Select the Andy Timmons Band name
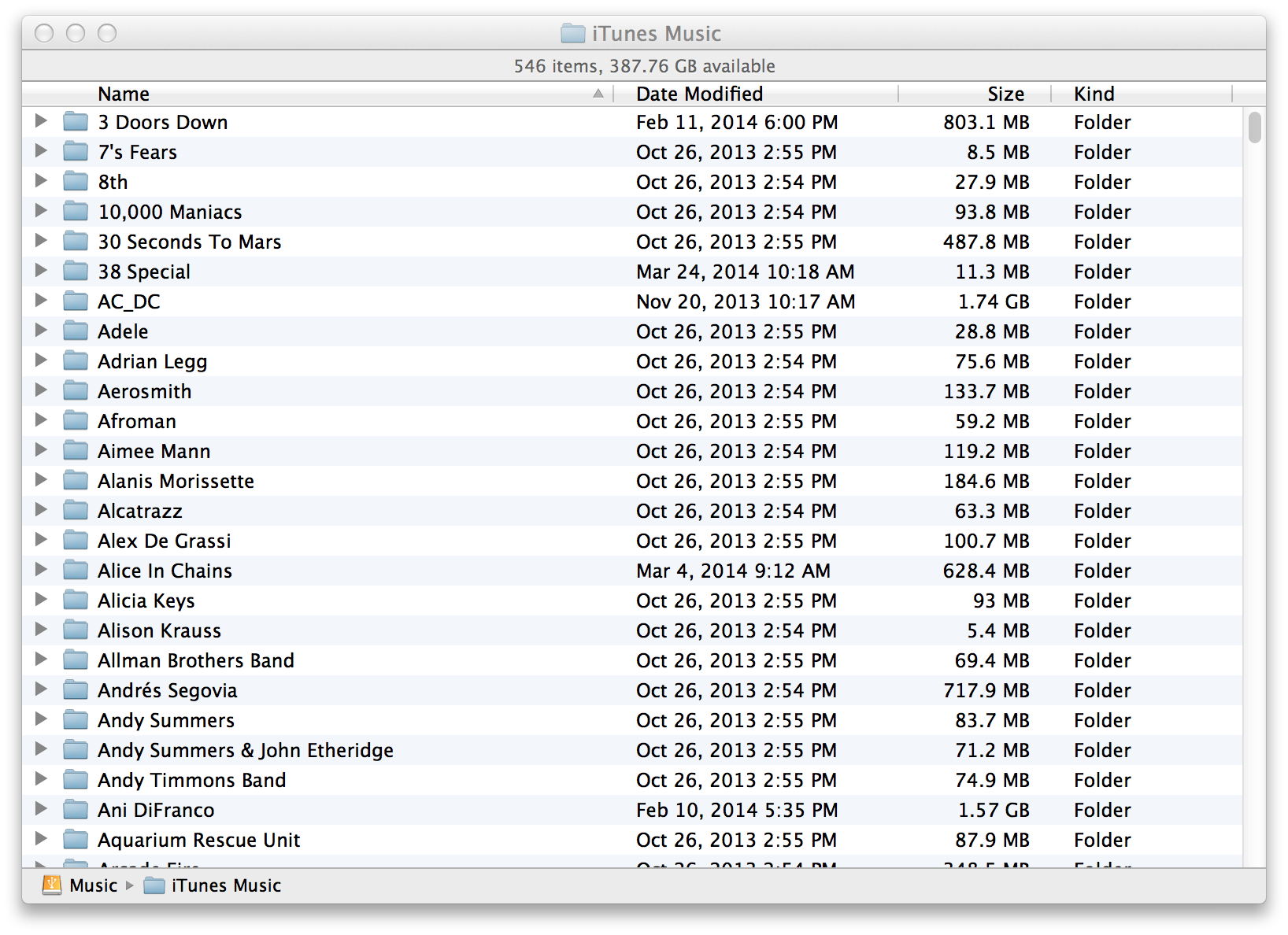 192,780
